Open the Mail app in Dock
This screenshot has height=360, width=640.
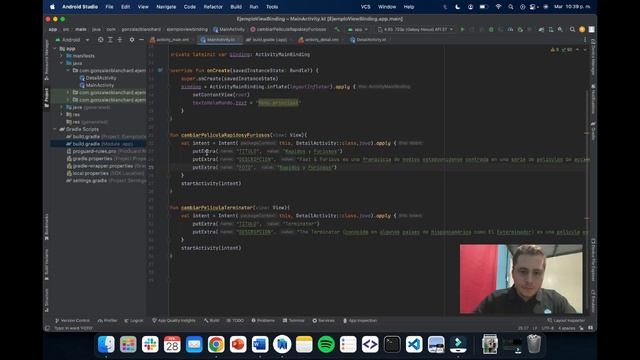click(194, 344)
